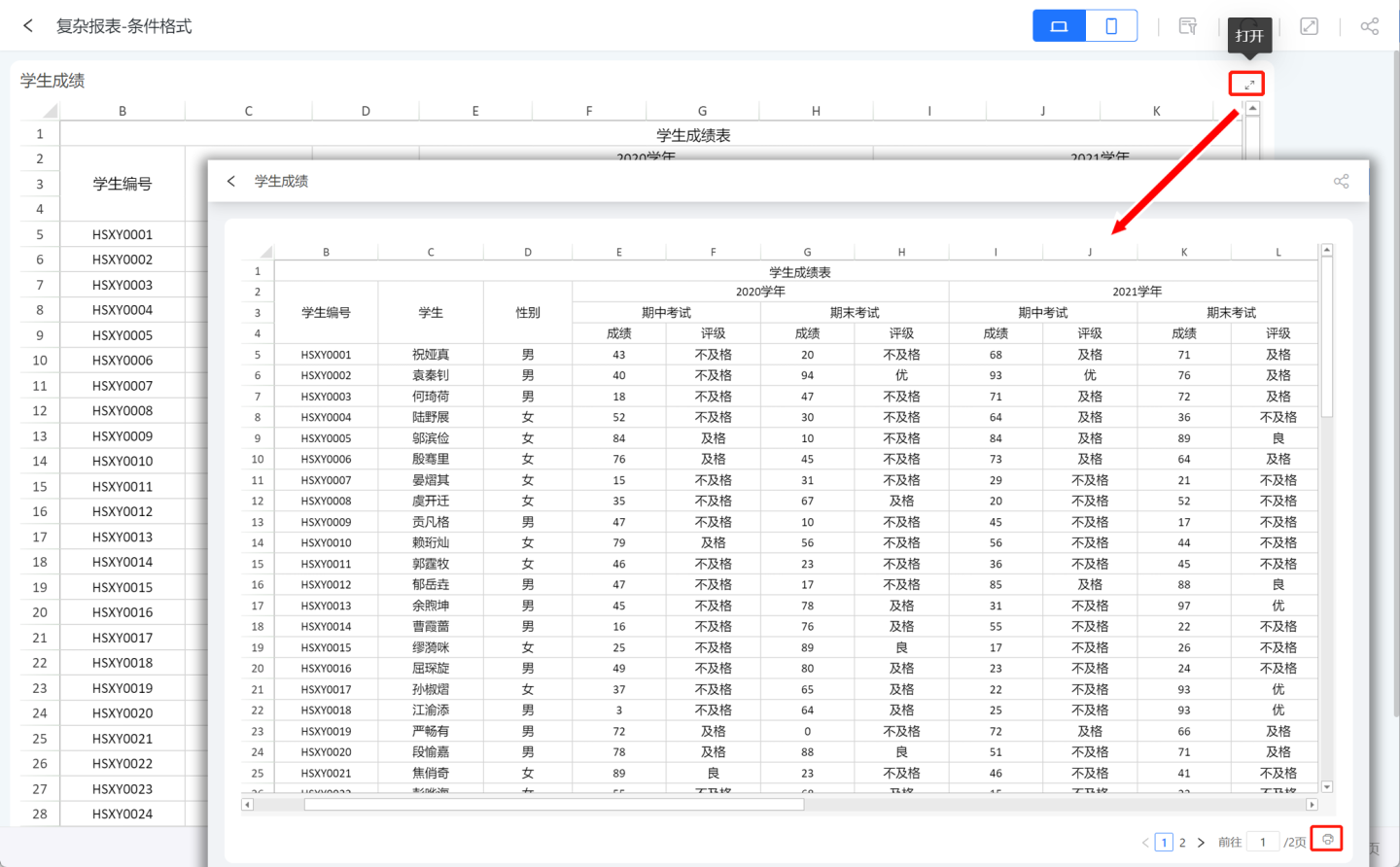Select cell HSXY0001 in the popup table

(x=326, y=355)
